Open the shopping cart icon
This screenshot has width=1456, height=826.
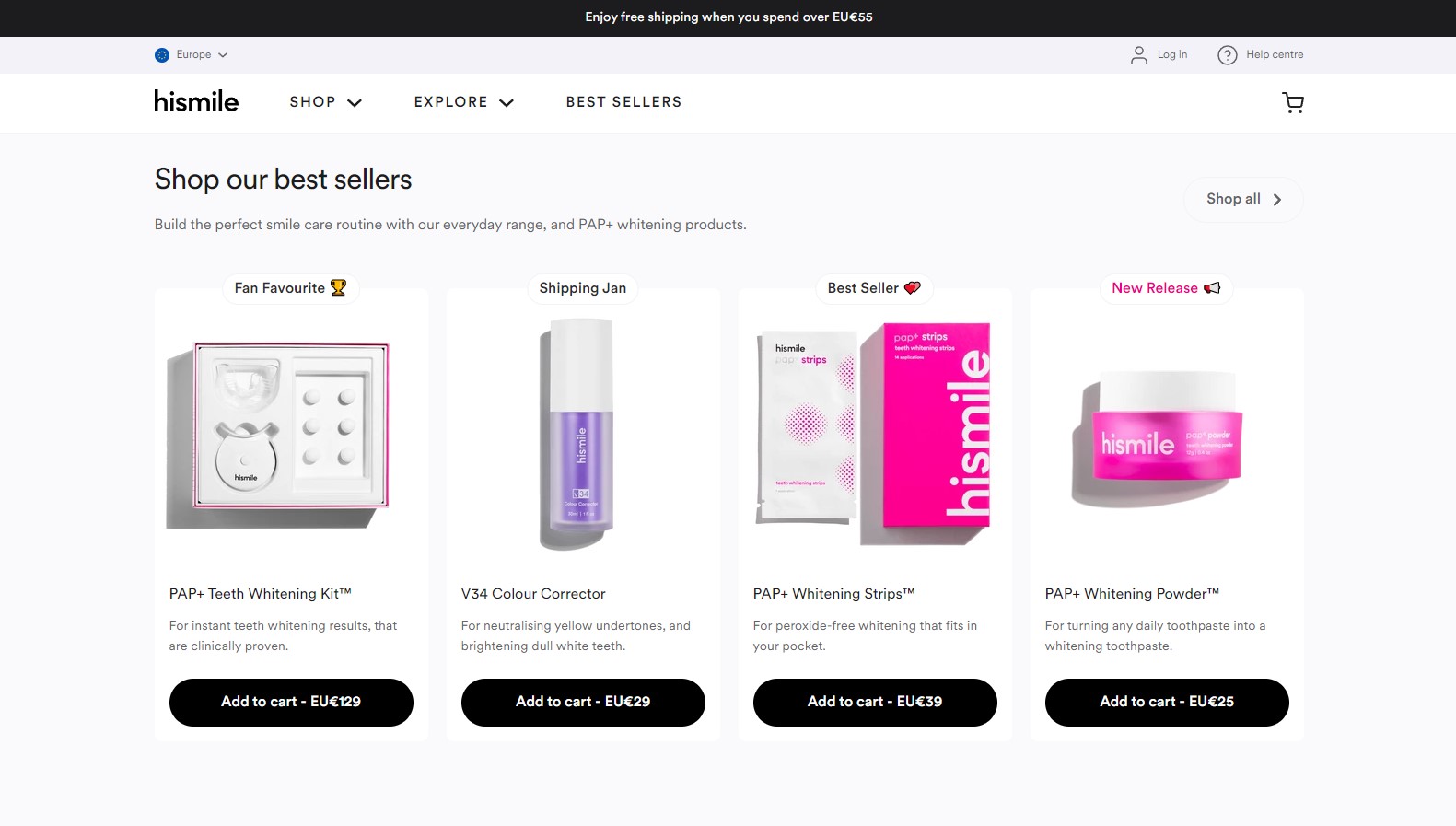point(1293,102)
